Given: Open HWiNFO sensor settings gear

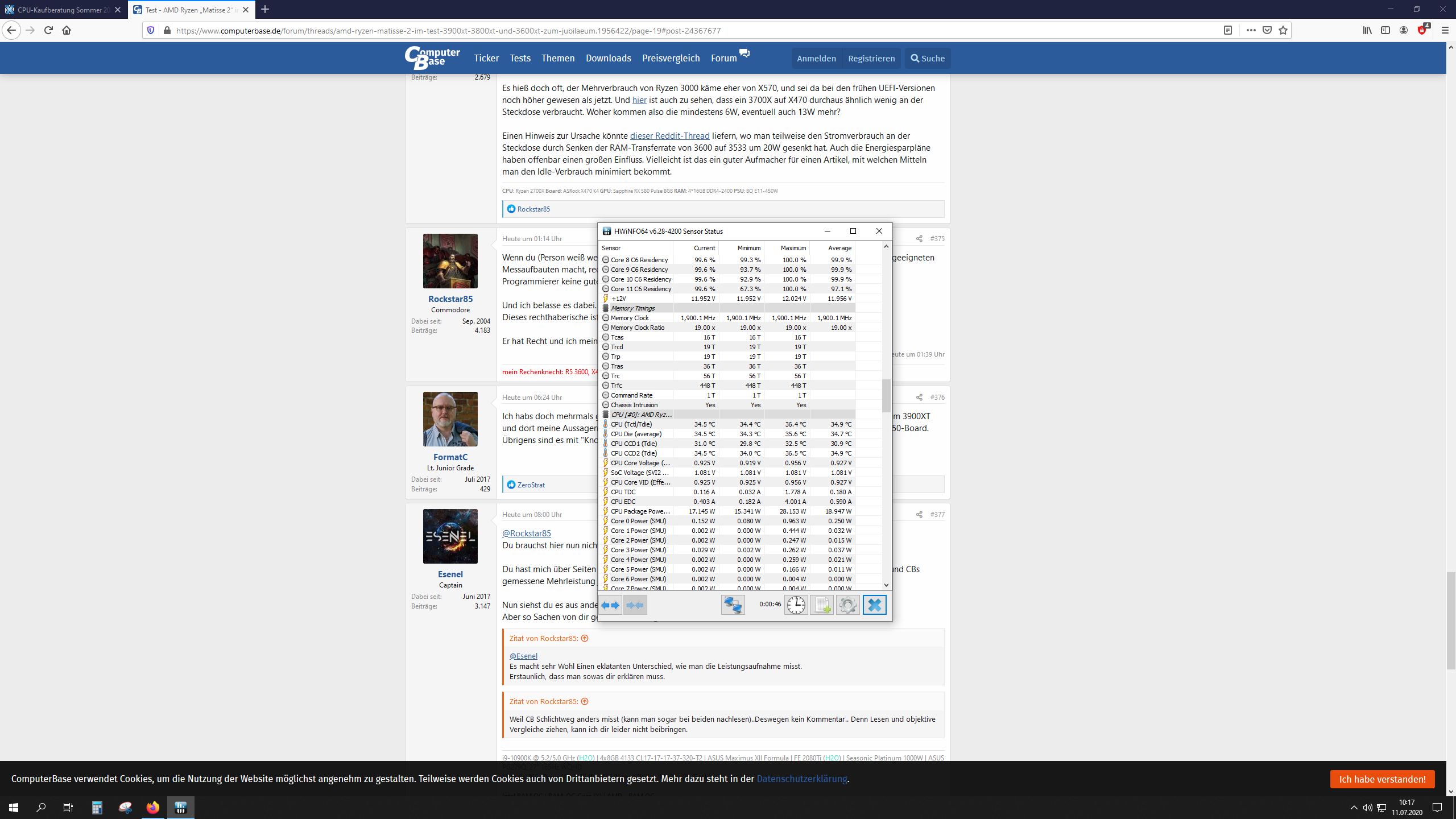Looking at the screenshot, I should click(848, 605).
